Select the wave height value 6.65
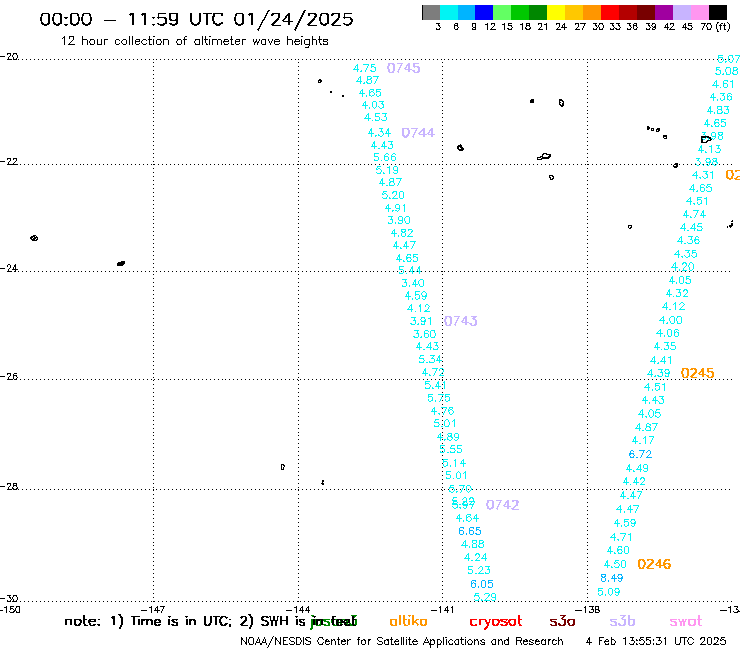 point(470,531)
